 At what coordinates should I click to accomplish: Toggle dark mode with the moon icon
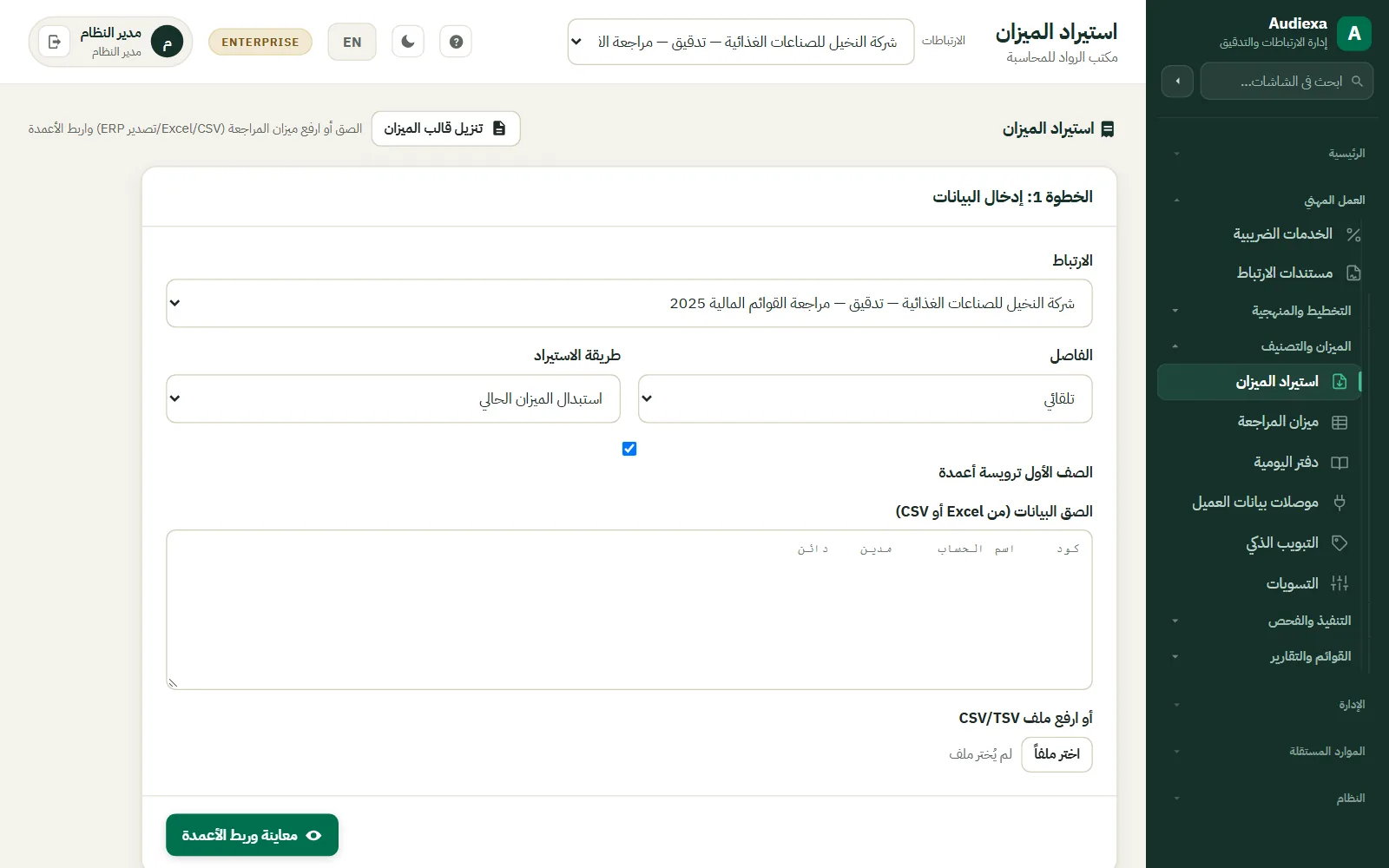tap(408, 42)
